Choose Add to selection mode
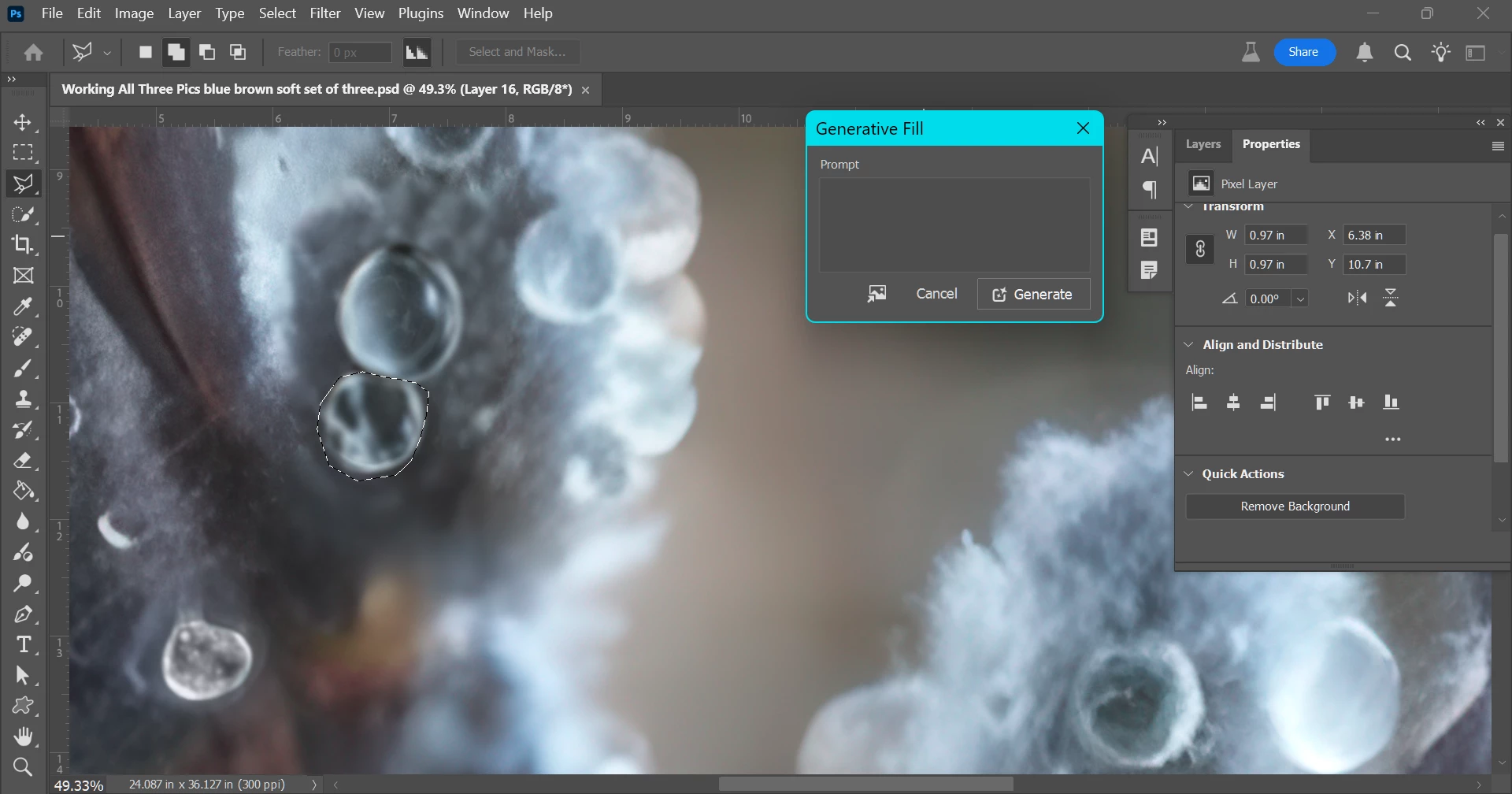The width and height of the screenshot is (1512, 794). 176,52
